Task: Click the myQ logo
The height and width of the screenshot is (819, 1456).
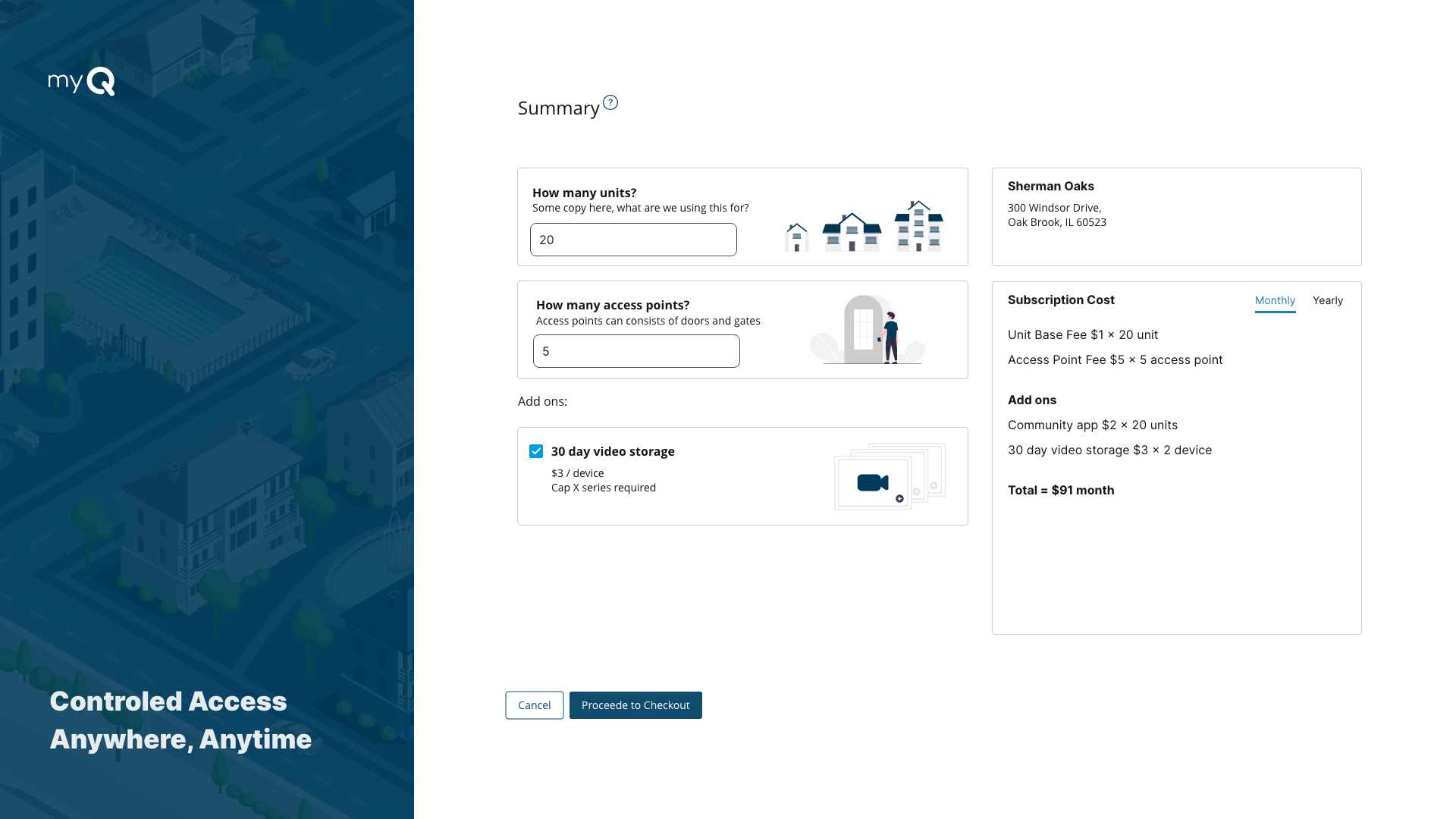Action: click(81, 81)
